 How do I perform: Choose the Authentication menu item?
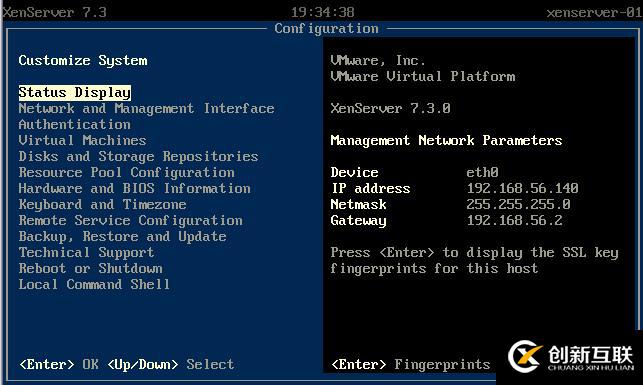(75, 125)
